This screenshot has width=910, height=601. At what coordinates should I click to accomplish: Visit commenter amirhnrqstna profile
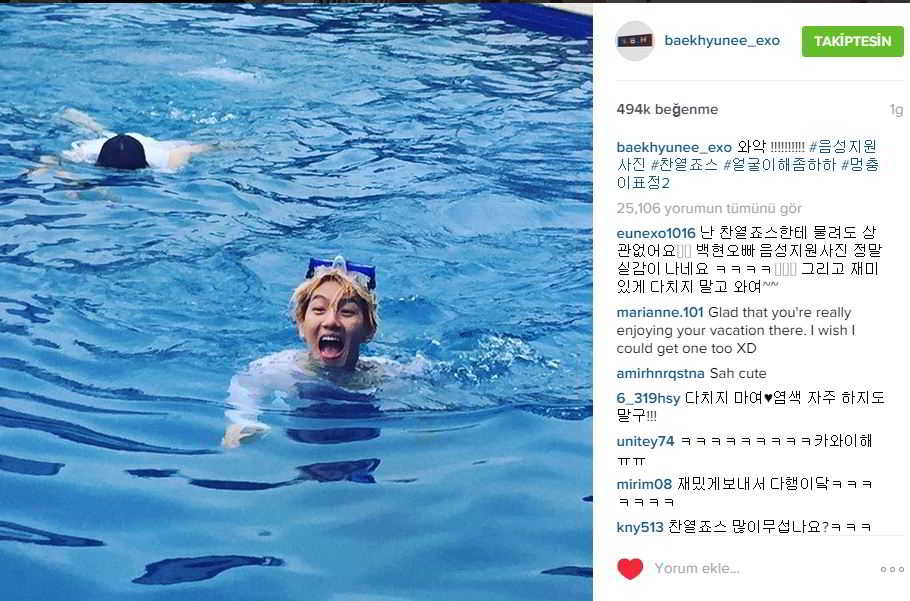(x=660, y=374)
